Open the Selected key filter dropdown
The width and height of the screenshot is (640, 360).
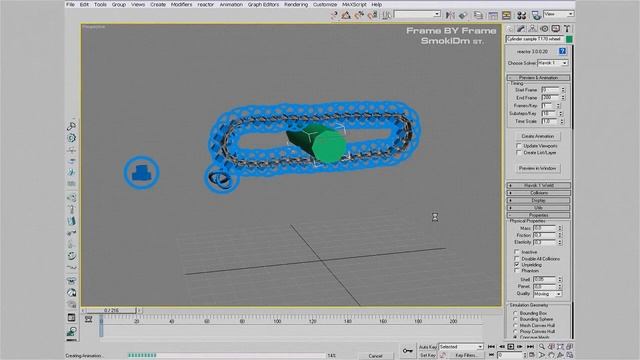click(461, 347)
